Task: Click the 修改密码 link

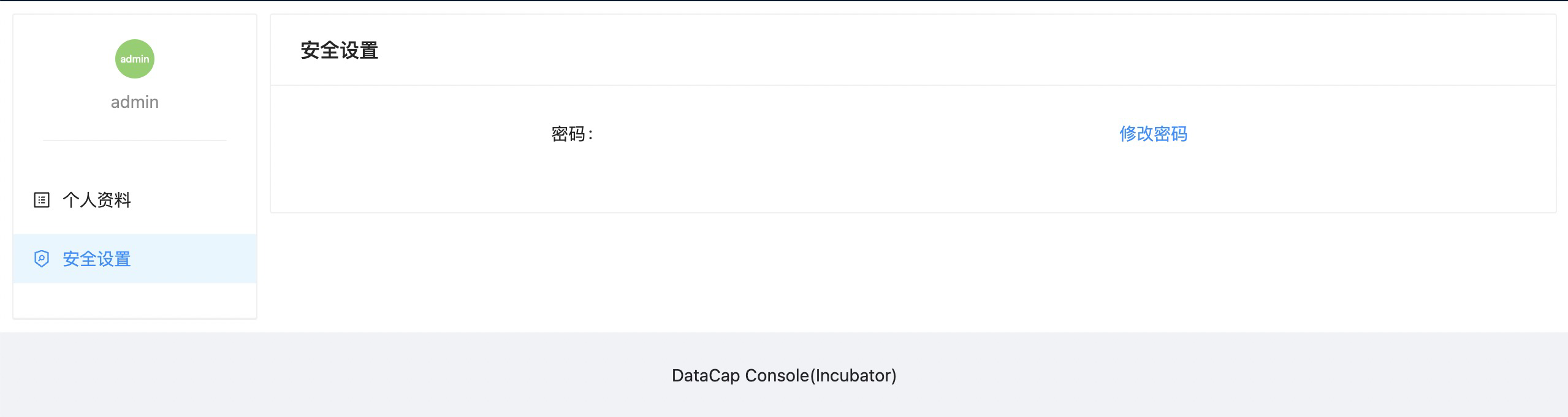Action: (x=1152, y=134)
